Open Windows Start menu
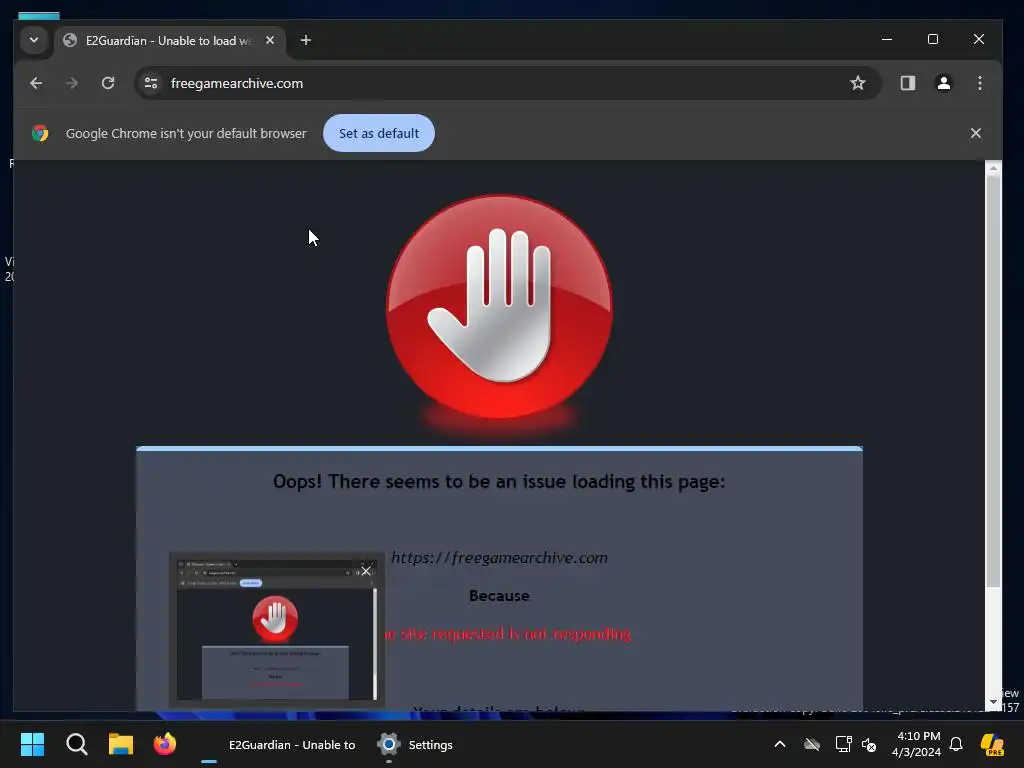Image resolution: width=1024 pixels, height=768 pixels. pos(32,744)
